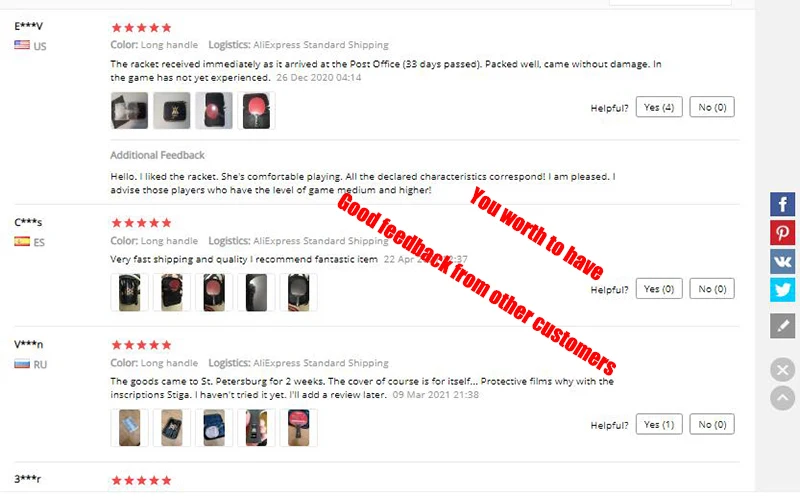Share on Facebook via sidebar icon
The height and width of the screenshot is (497, 800).
click(782, 204)
